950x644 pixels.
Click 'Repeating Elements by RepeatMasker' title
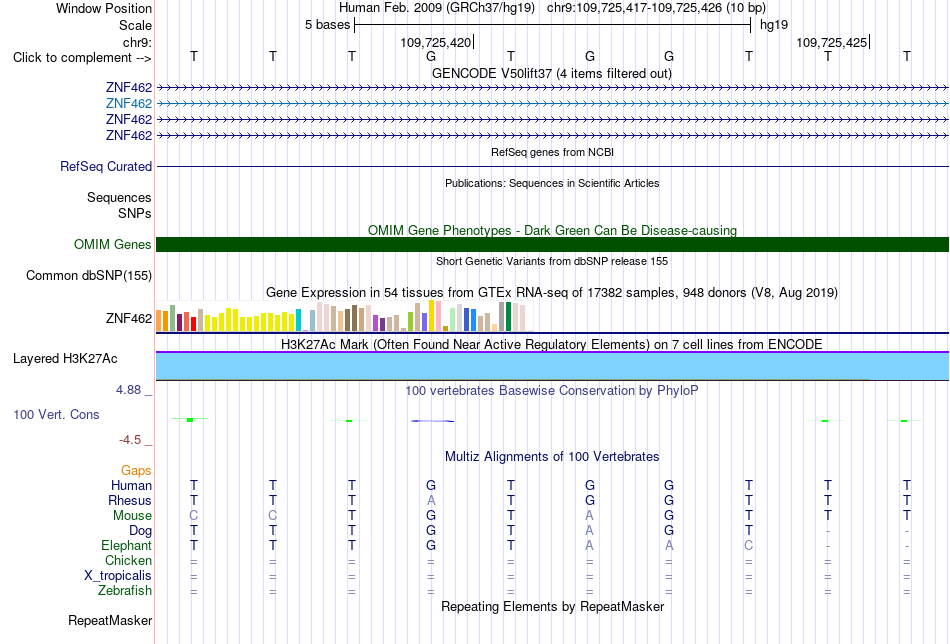(552, 607)
